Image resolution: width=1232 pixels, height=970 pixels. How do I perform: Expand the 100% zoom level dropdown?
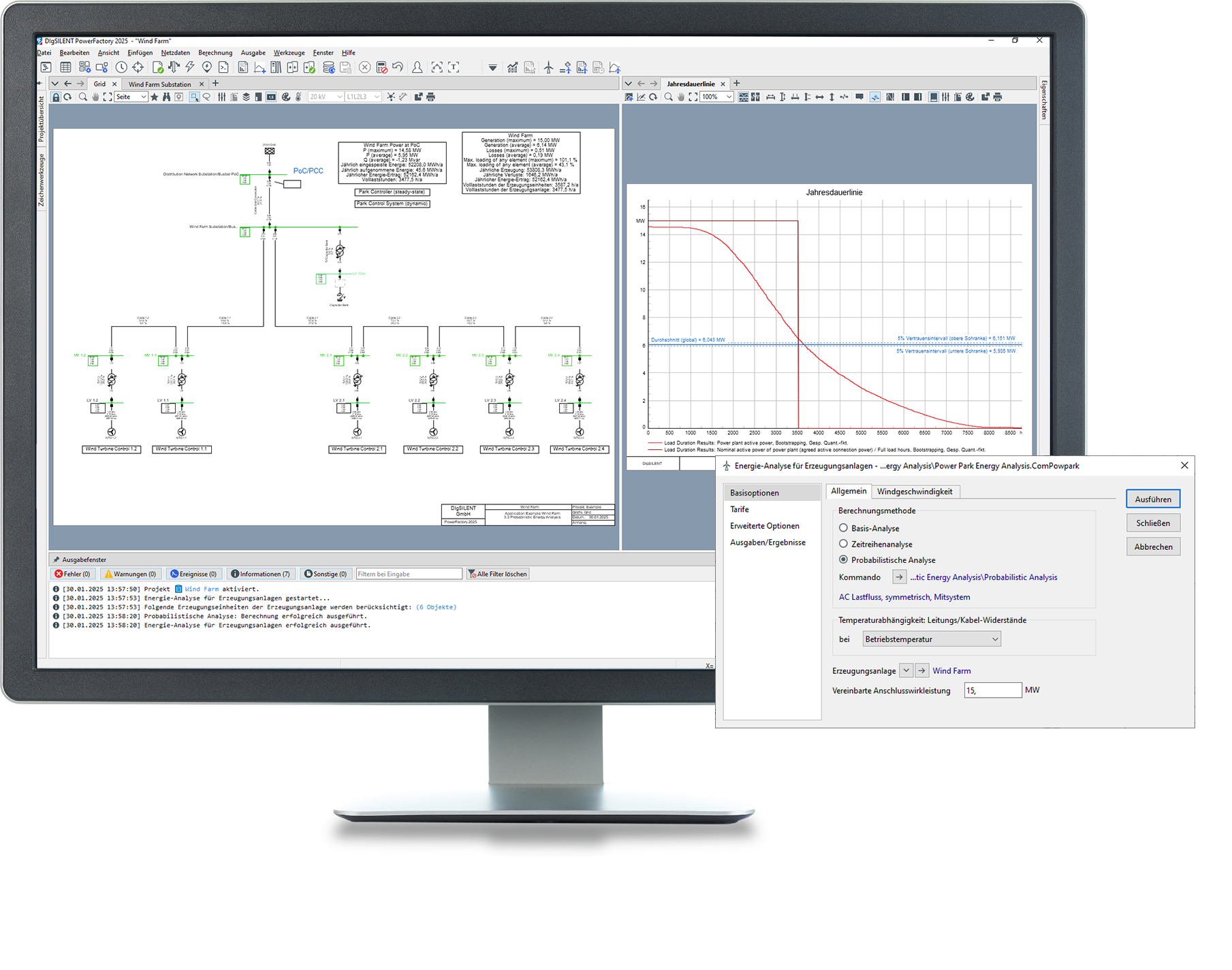729,97
